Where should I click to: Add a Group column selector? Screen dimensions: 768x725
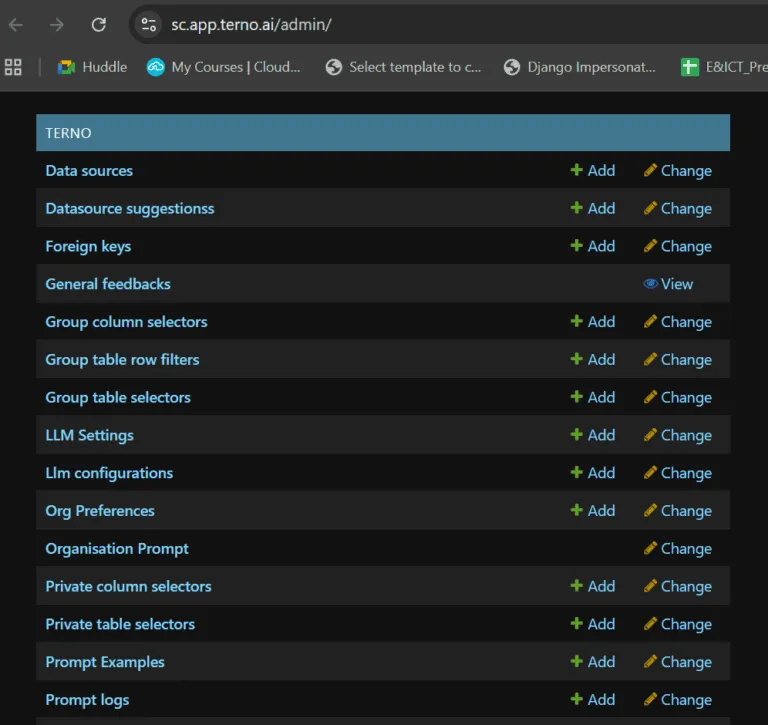pos(593,321)
